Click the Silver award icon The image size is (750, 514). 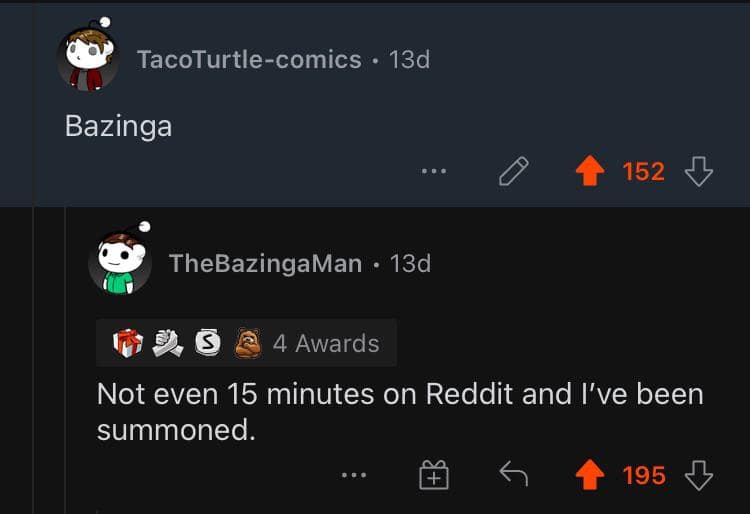click(x=206, y=343)
